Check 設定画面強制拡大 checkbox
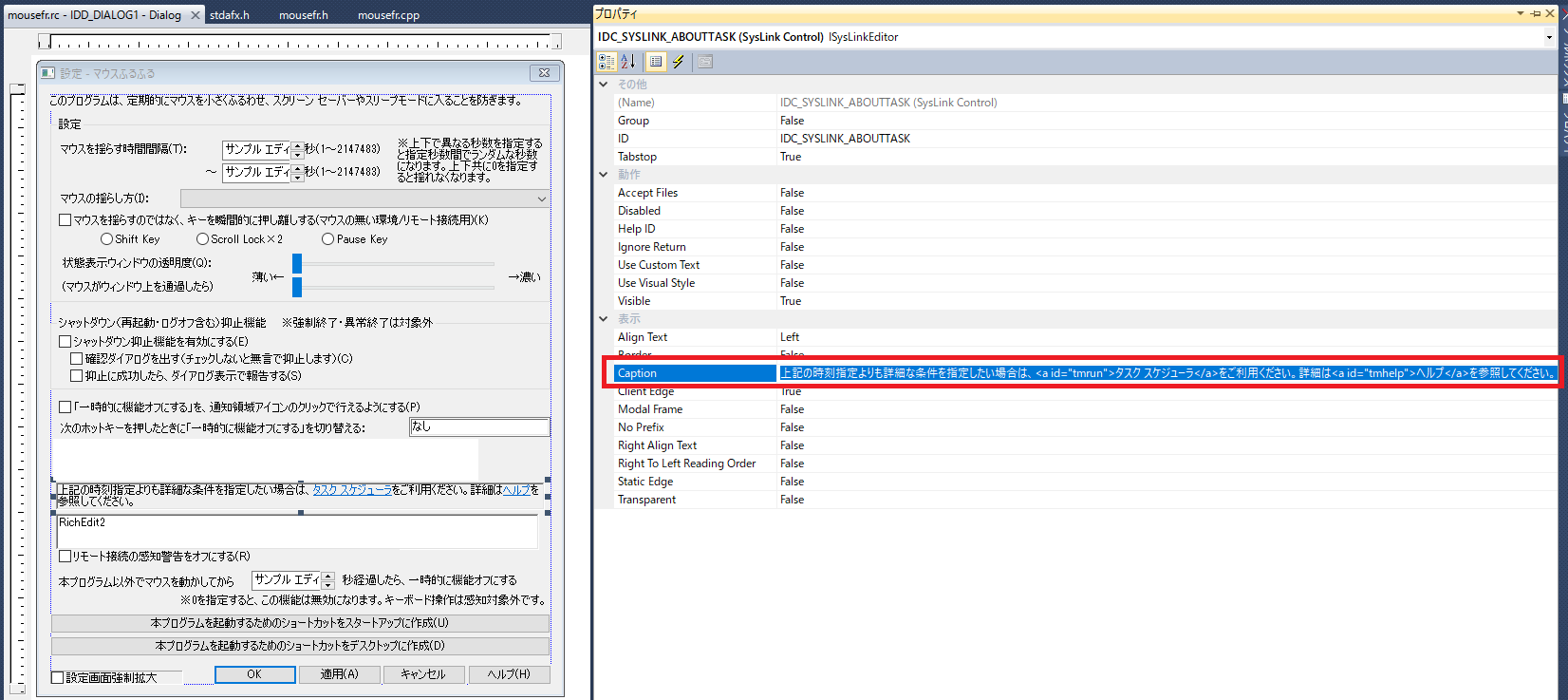This screenshot has width=1568, height=700. click(58, 678)
